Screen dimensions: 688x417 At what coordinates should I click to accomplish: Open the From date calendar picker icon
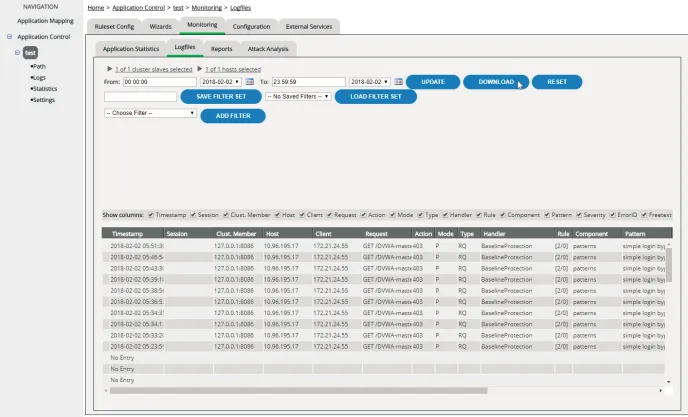250,82
